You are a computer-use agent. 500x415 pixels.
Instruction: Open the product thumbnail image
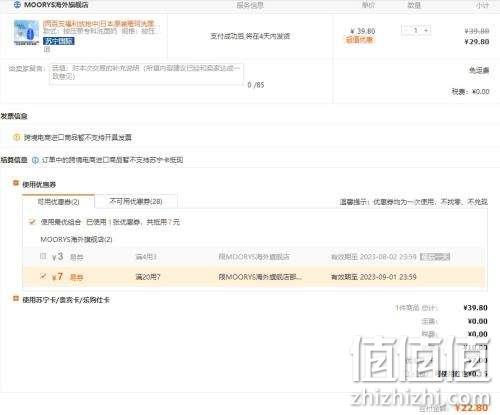coord(26,32)
